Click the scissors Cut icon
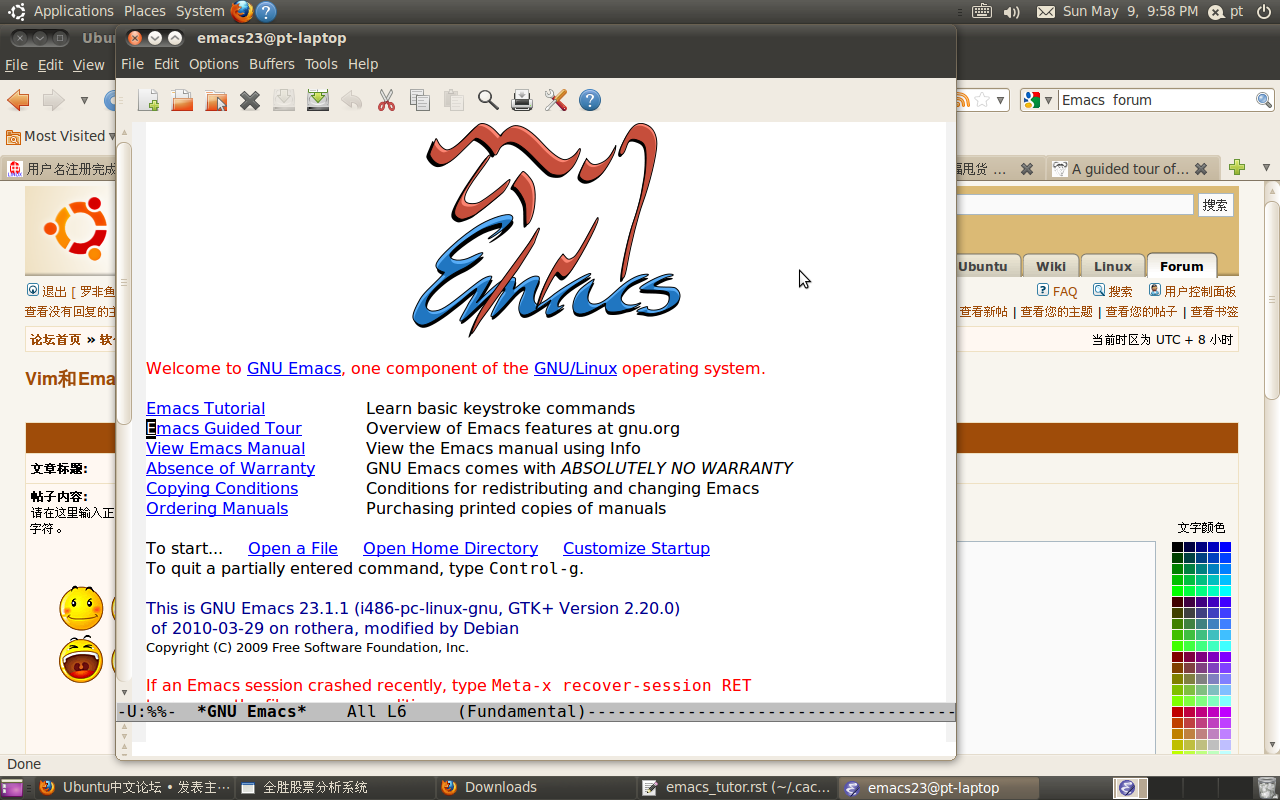The height and width of the screenshot is (800, 1280). click(386, 100)
